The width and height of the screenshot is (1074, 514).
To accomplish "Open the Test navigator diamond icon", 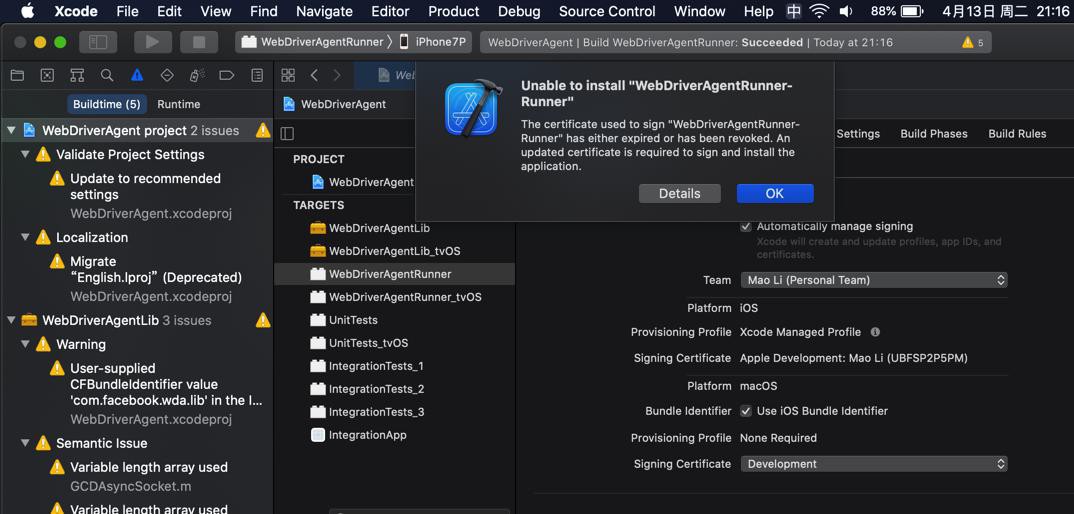I will 166,75.
